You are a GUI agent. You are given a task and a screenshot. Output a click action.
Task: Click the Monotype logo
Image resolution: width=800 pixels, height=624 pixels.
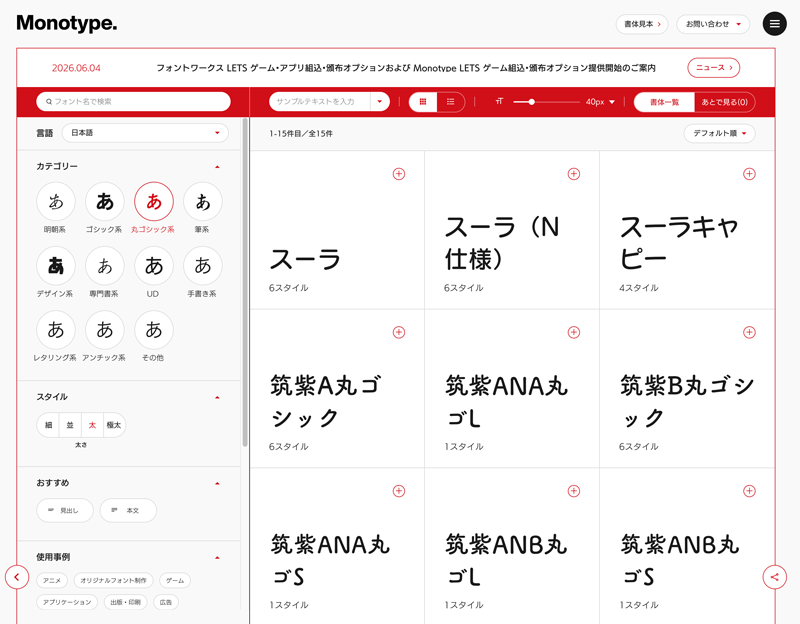(x=67, y=23)
